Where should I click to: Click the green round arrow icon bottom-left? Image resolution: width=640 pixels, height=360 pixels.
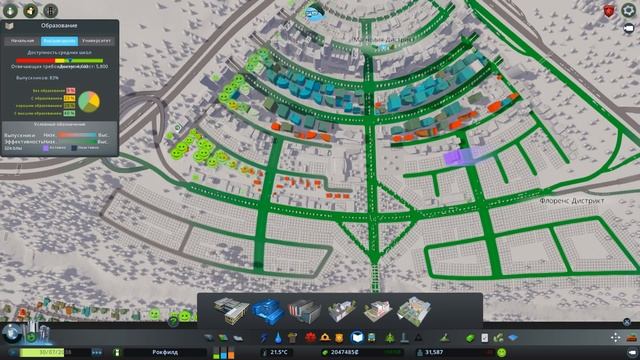pos(31,337)
